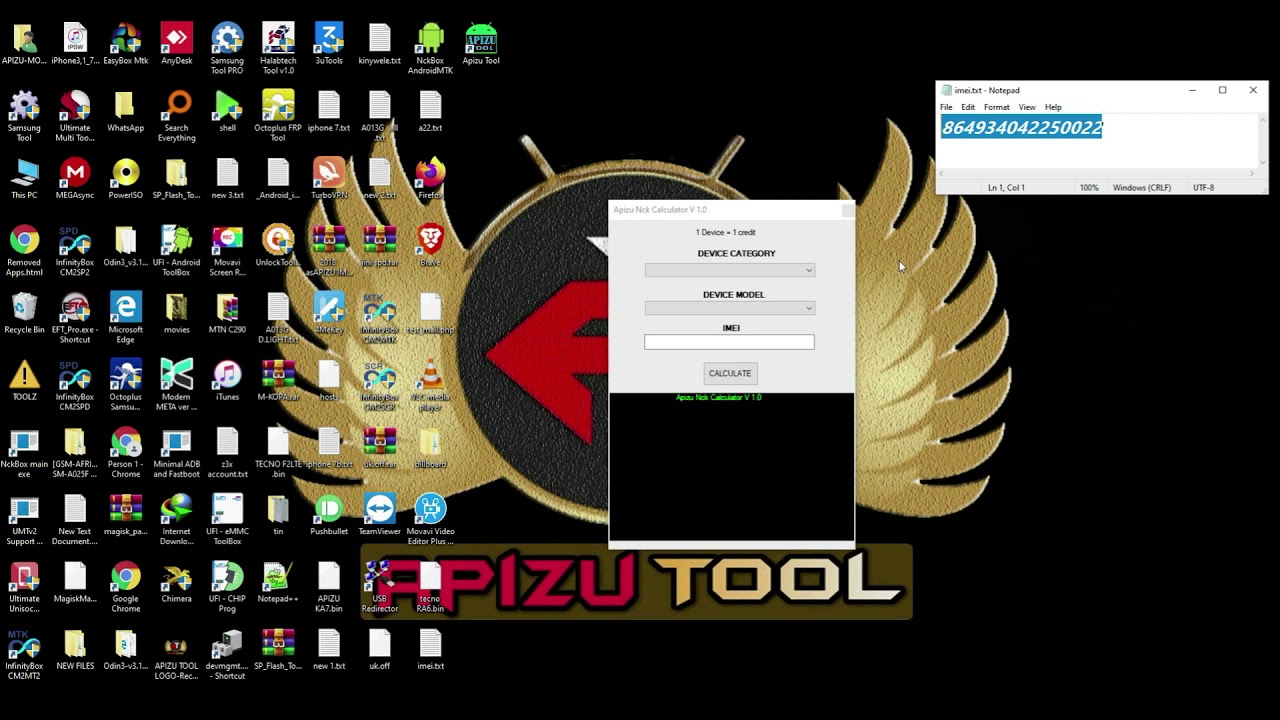
Task: Select the TurboVPN desktop icon
Action: [x=329, y=180]
